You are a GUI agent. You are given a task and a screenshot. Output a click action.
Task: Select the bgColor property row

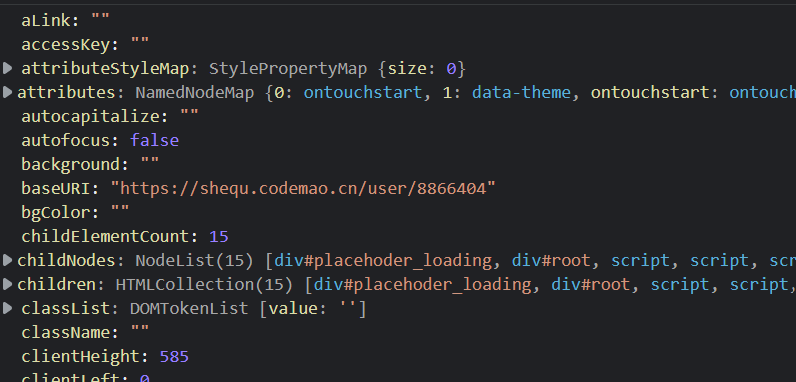[x=76, y=212]
